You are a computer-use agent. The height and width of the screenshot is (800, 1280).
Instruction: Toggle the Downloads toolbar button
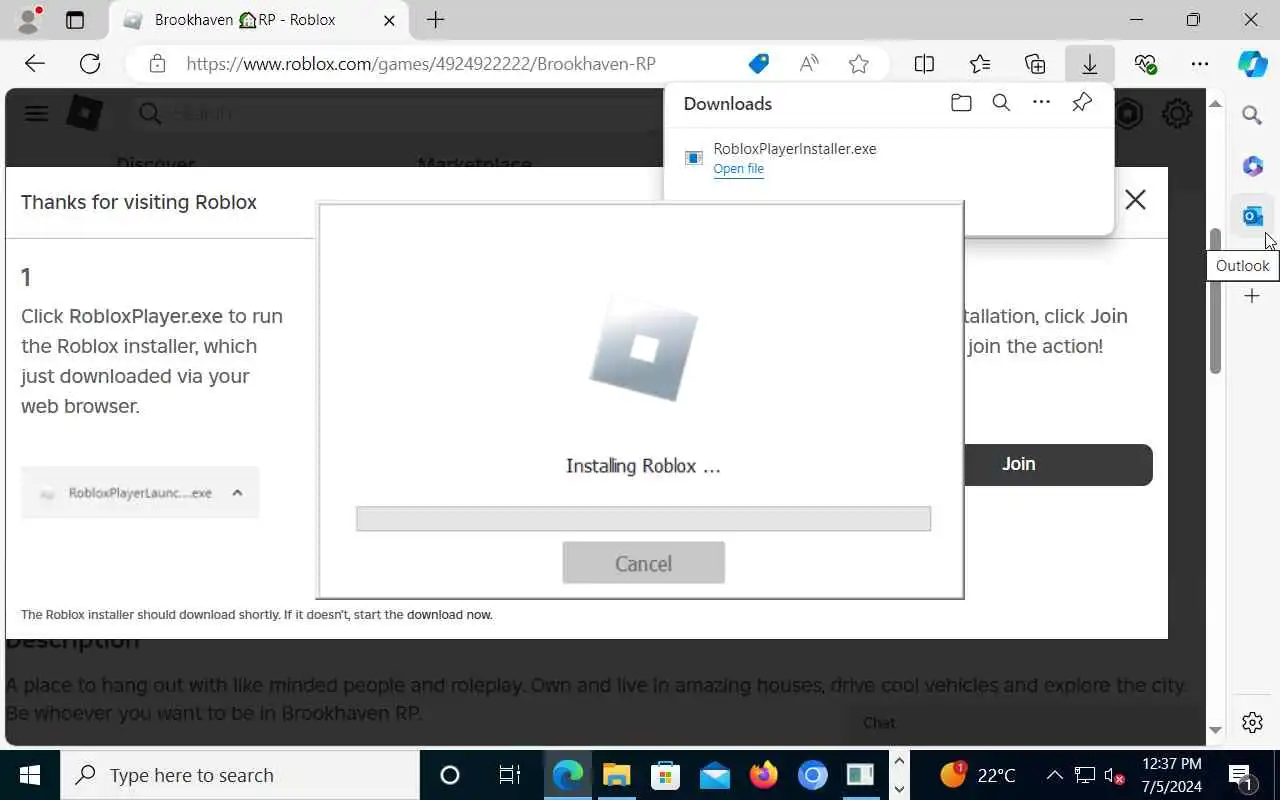(1090, 64)
